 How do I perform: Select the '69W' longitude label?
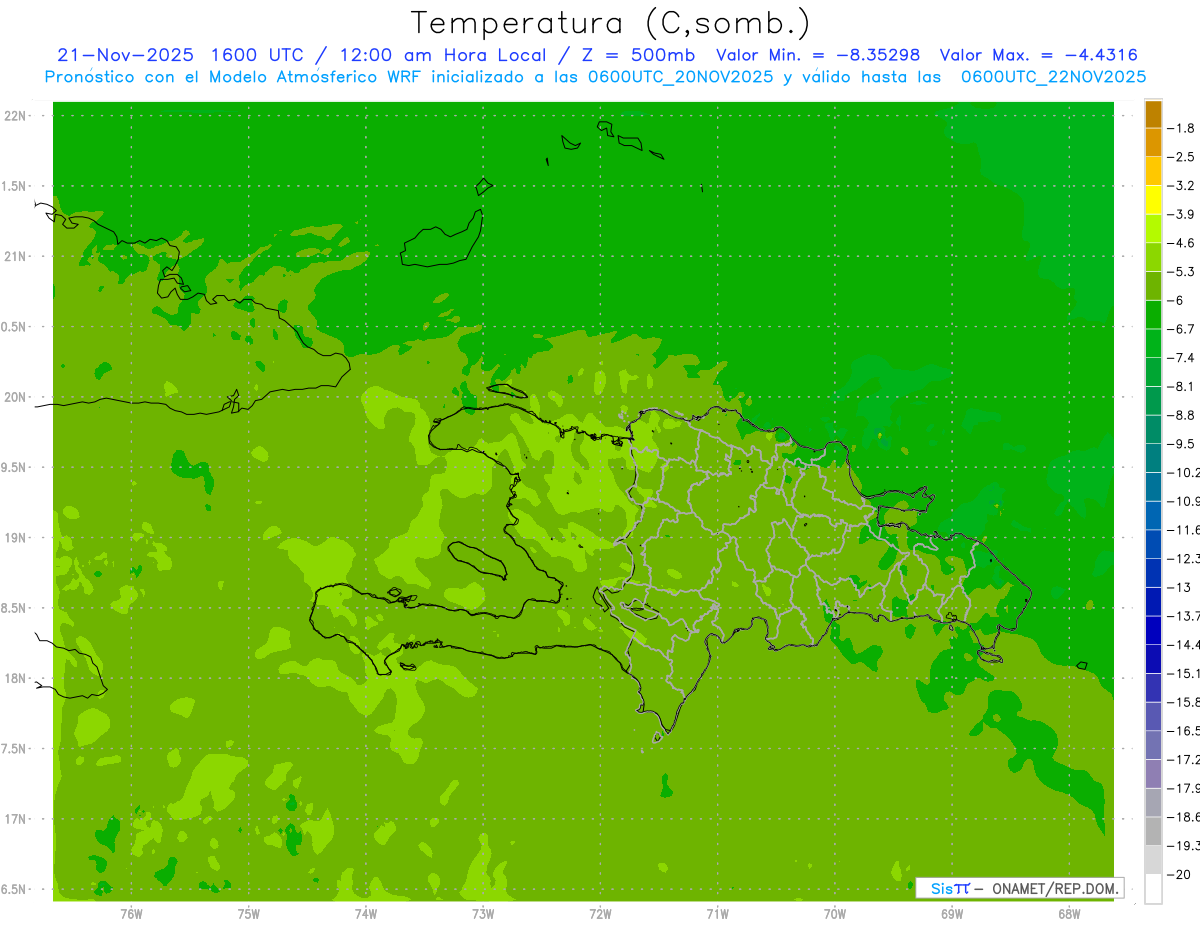pos(952,914)
